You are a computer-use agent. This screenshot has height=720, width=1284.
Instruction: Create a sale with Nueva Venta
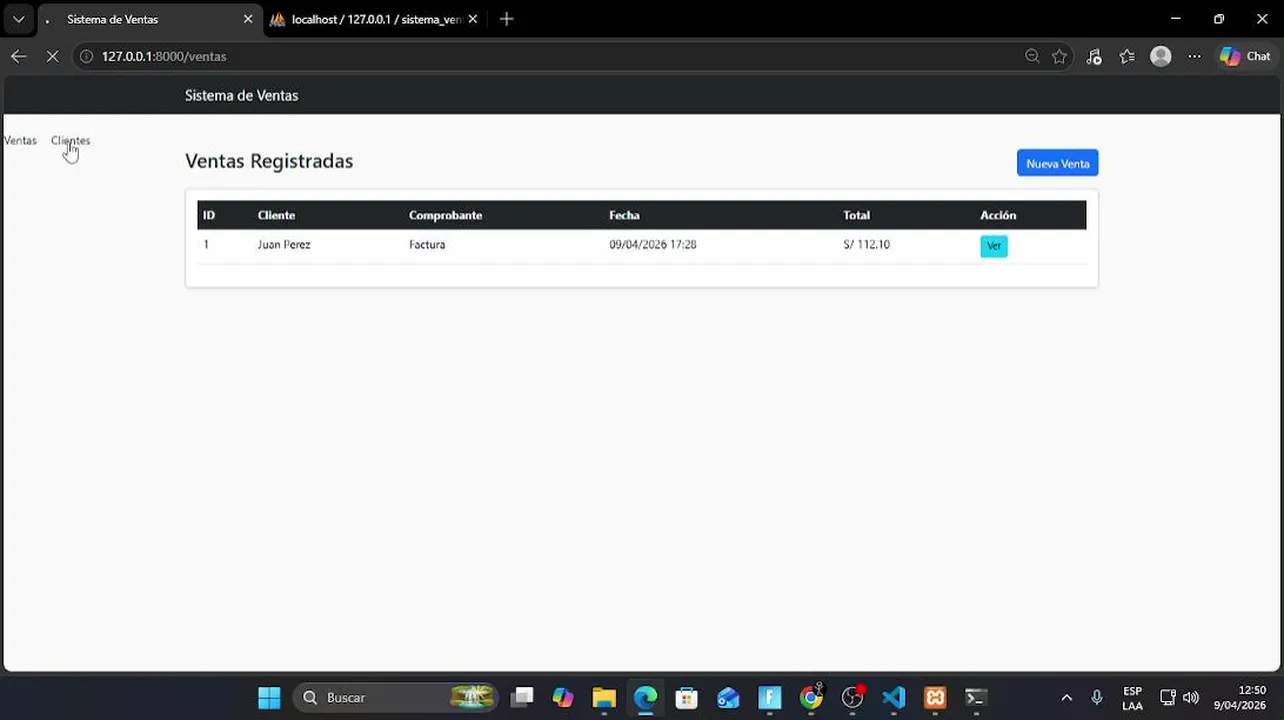click(1057, 163)
